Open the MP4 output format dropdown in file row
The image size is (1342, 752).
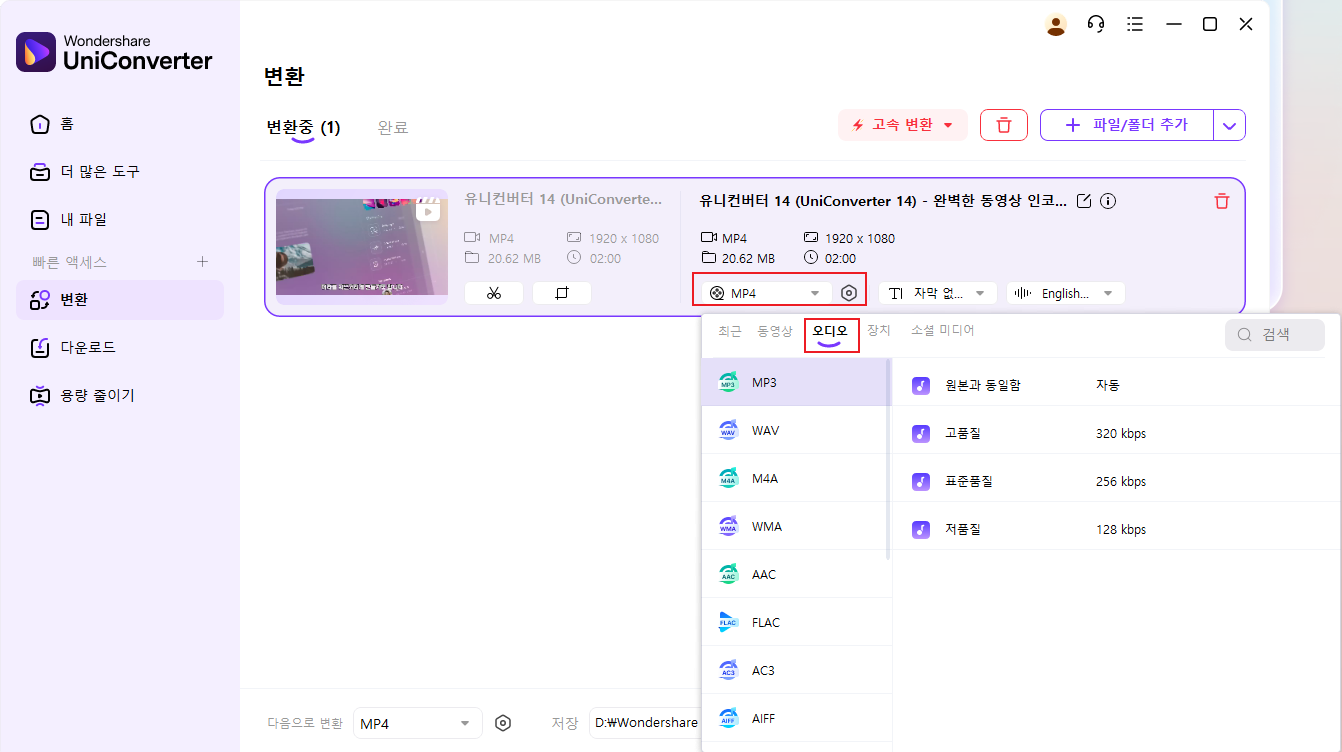(x=766, y=293)
